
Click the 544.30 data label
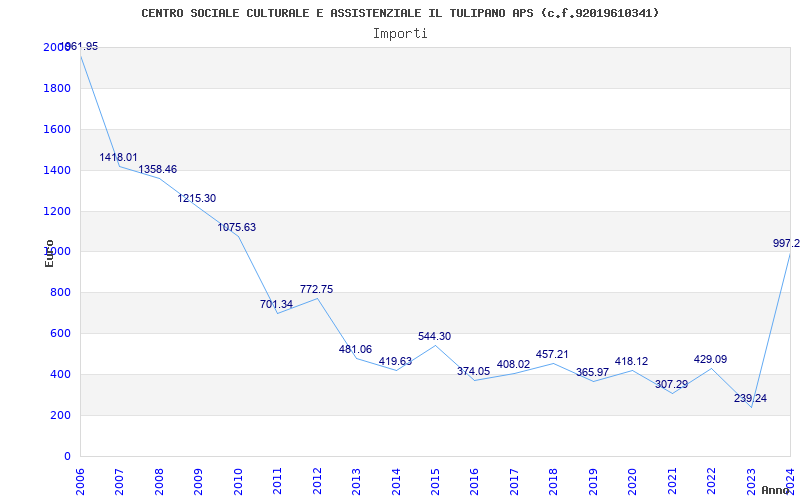click(435, 336)
